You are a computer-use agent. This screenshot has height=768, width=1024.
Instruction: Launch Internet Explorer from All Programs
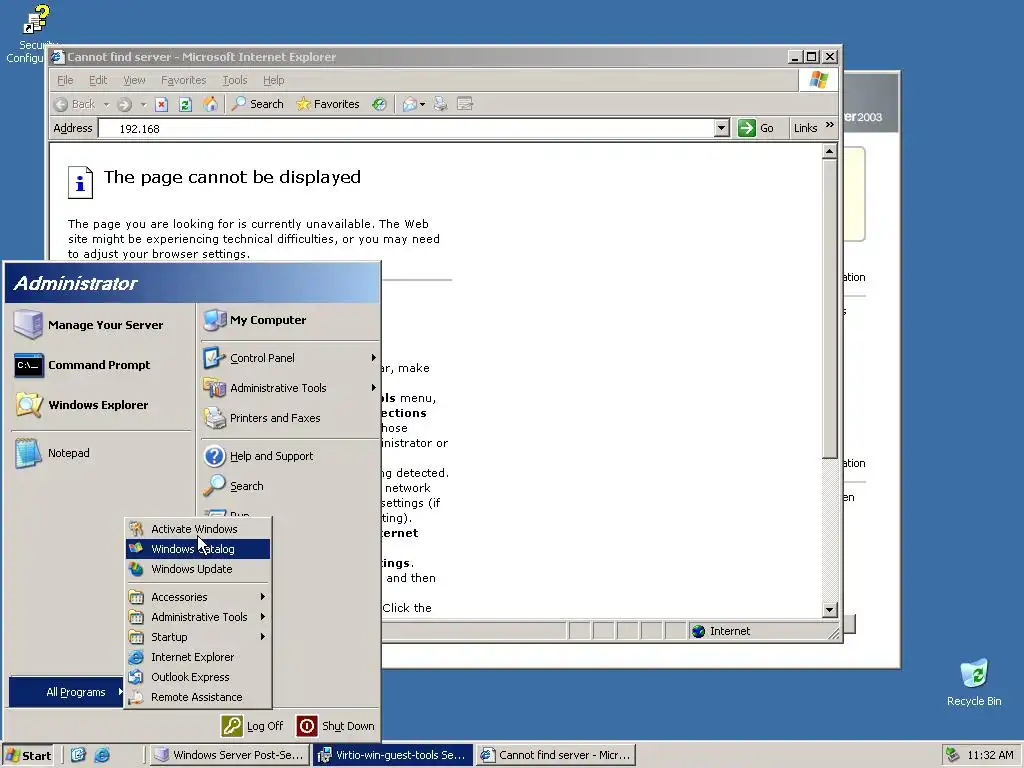[198, 657]
